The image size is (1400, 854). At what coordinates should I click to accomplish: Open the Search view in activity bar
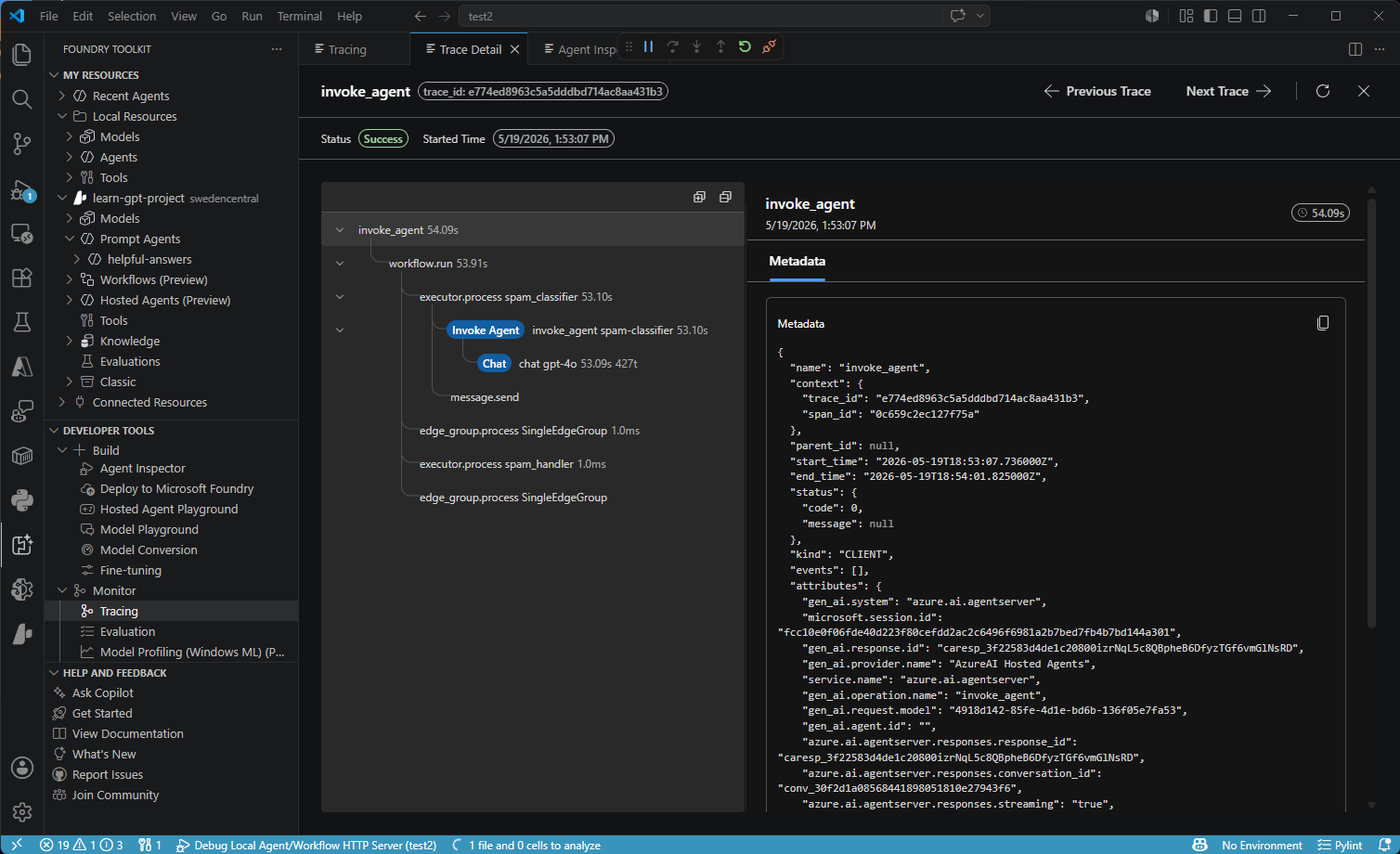[x=22, y=98]
